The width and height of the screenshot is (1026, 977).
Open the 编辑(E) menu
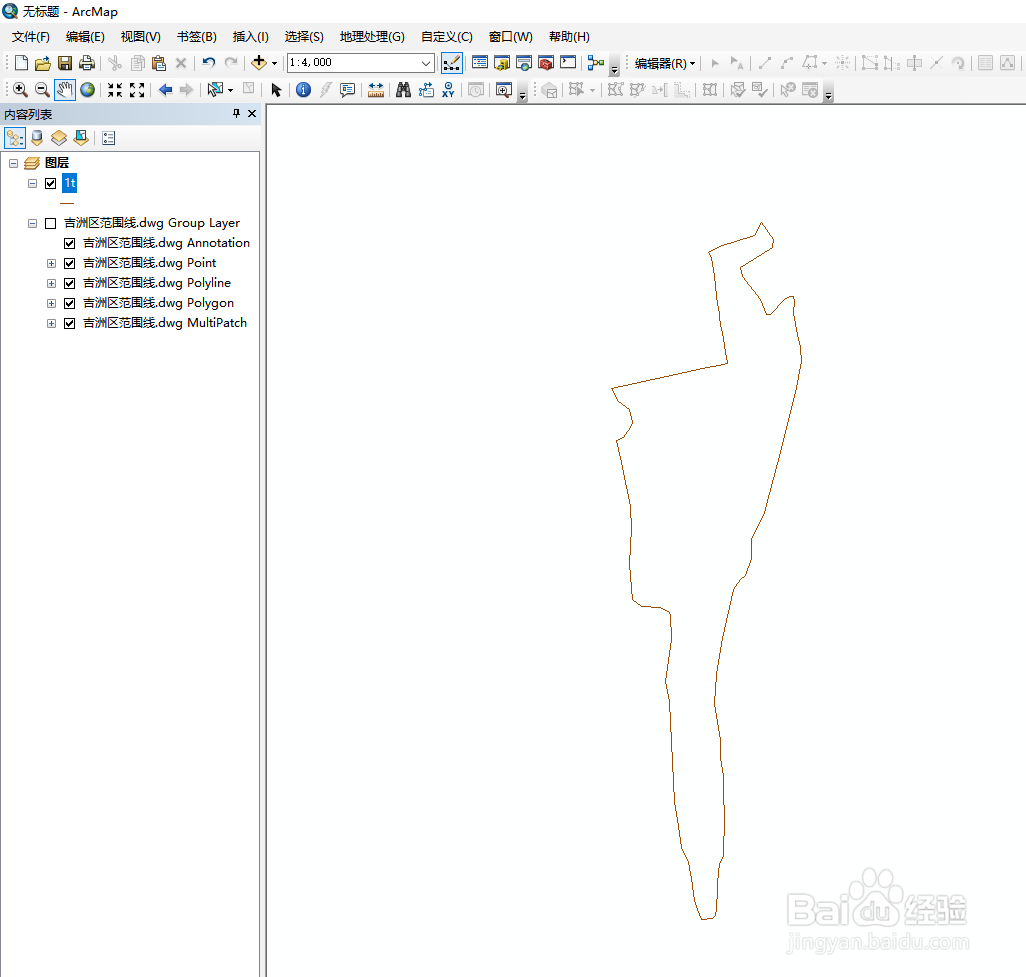(x=85, y=37)
